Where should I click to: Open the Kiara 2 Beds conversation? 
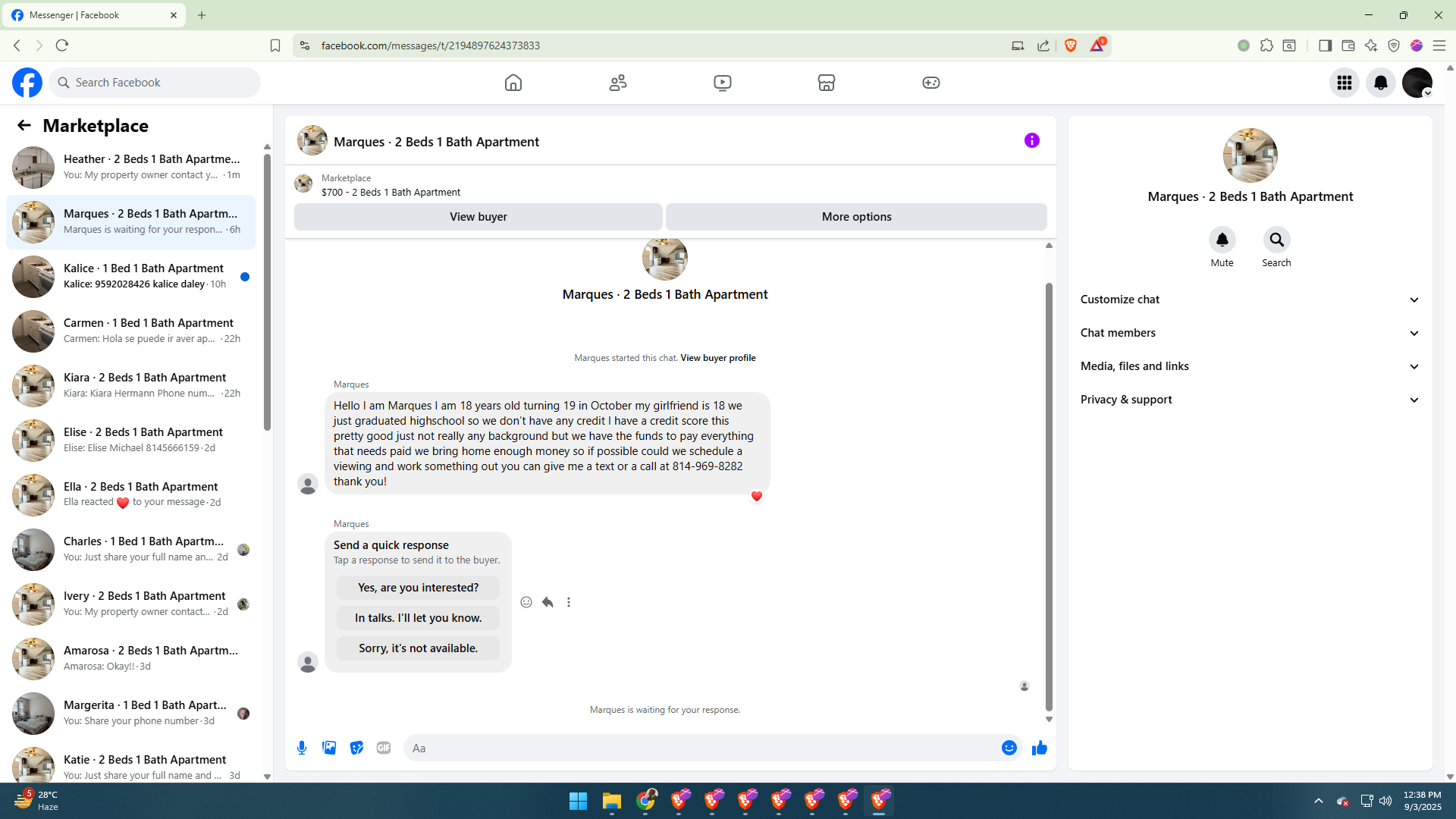130,386
